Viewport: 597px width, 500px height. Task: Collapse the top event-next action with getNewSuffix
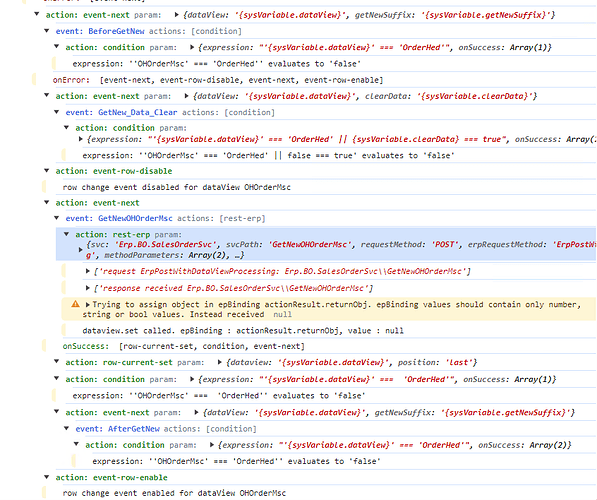pyautogui.click(x=37, y=14)
